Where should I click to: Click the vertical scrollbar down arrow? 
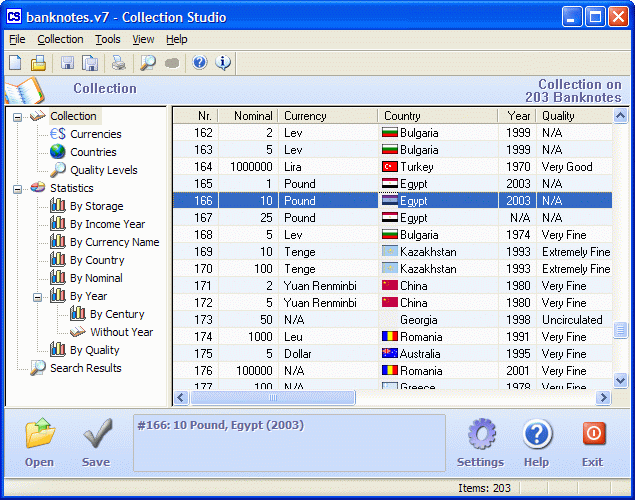coord(620,381)
